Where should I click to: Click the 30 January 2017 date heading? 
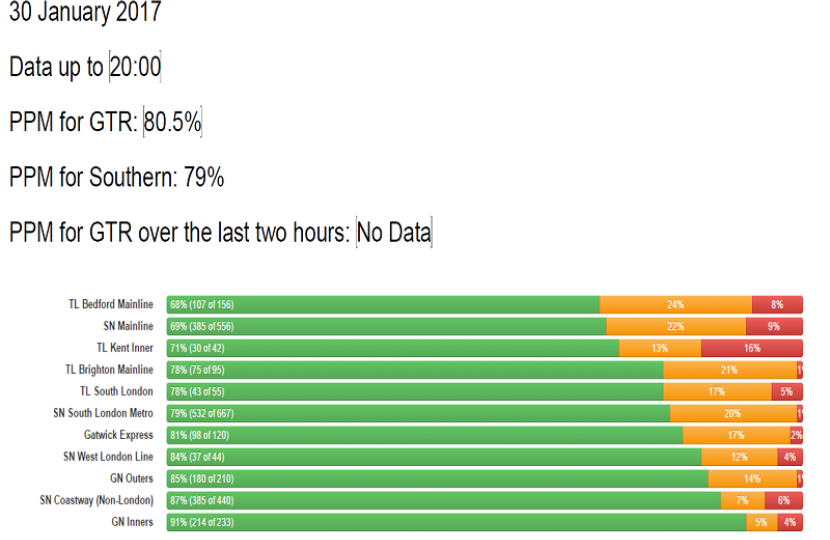(x=84, y=14)
